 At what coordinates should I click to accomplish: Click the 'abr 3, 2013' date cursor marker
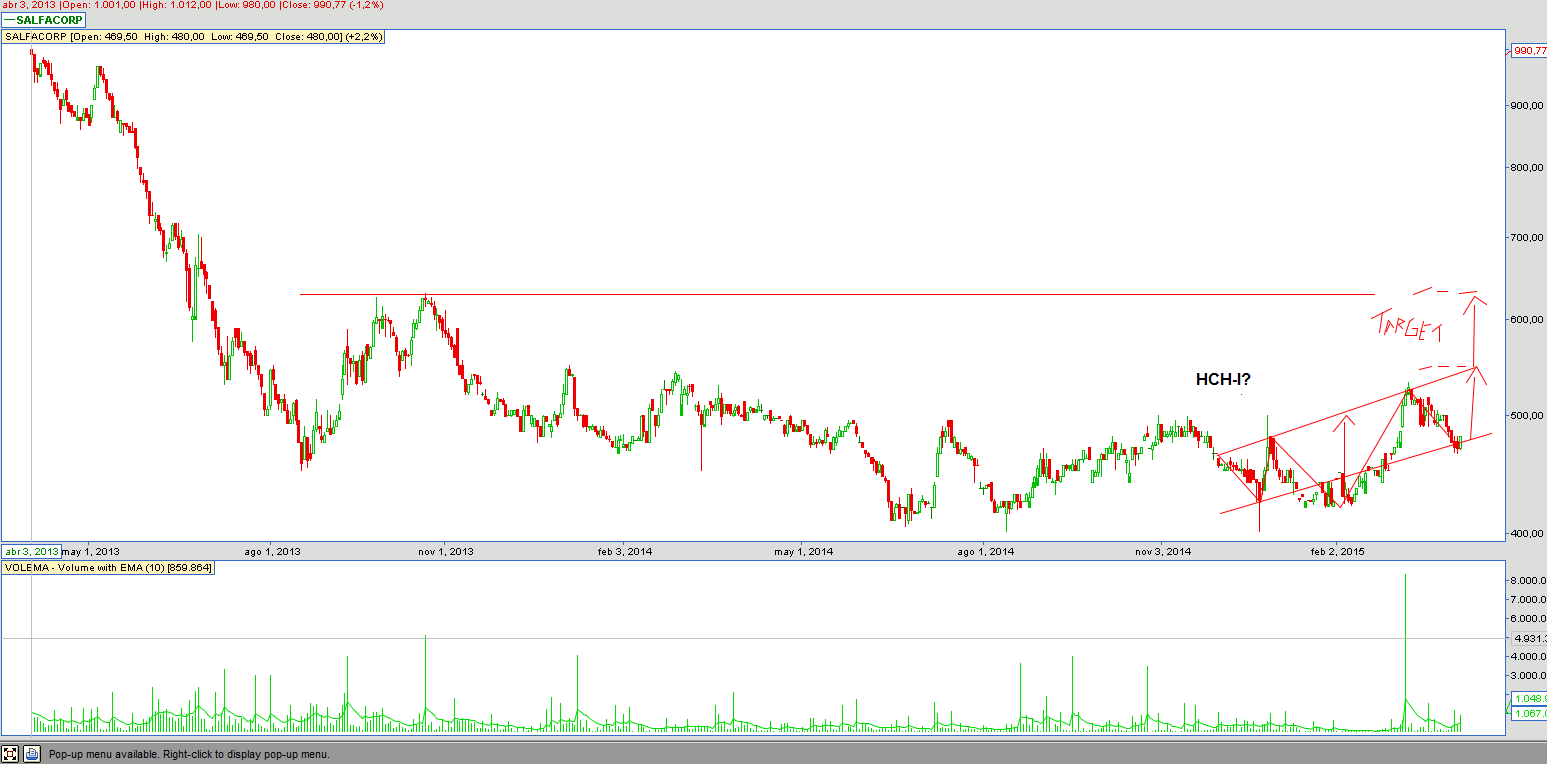[30, 551]
